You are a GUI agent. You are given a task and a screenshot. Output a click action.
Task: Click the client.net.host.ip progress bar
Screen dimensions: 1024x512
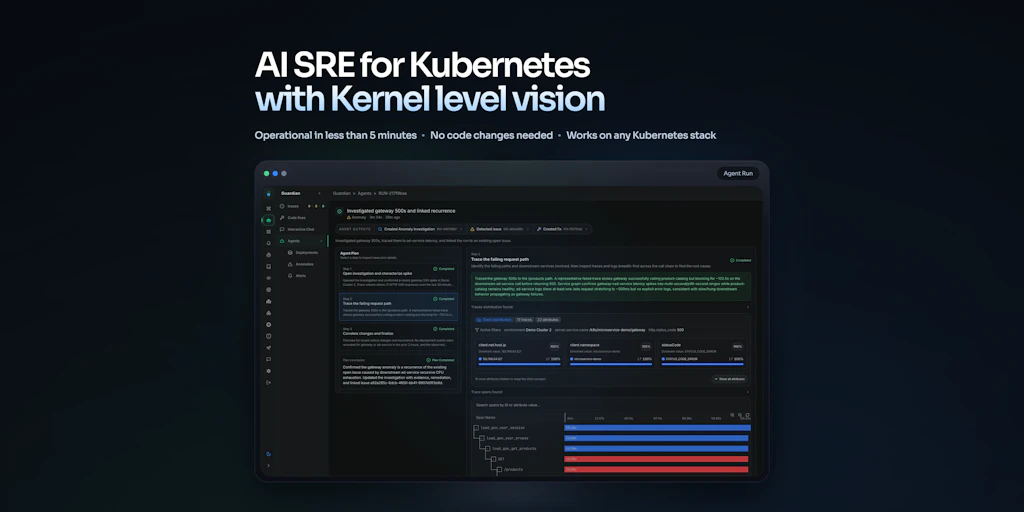coord(519,364)
